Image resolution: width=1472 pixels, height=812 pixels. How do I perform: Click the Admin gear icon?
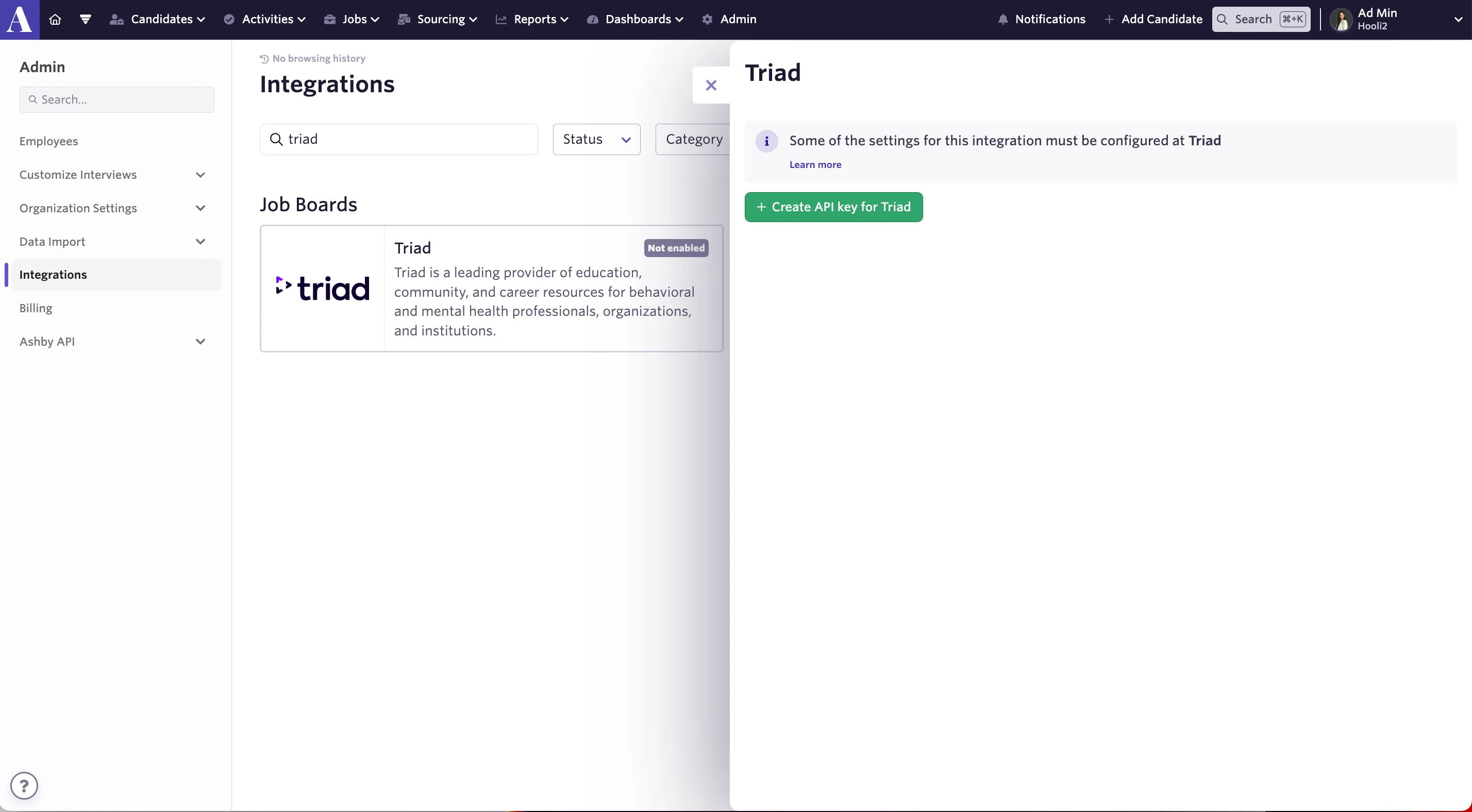pyautogui.click(x=708, y=20)
